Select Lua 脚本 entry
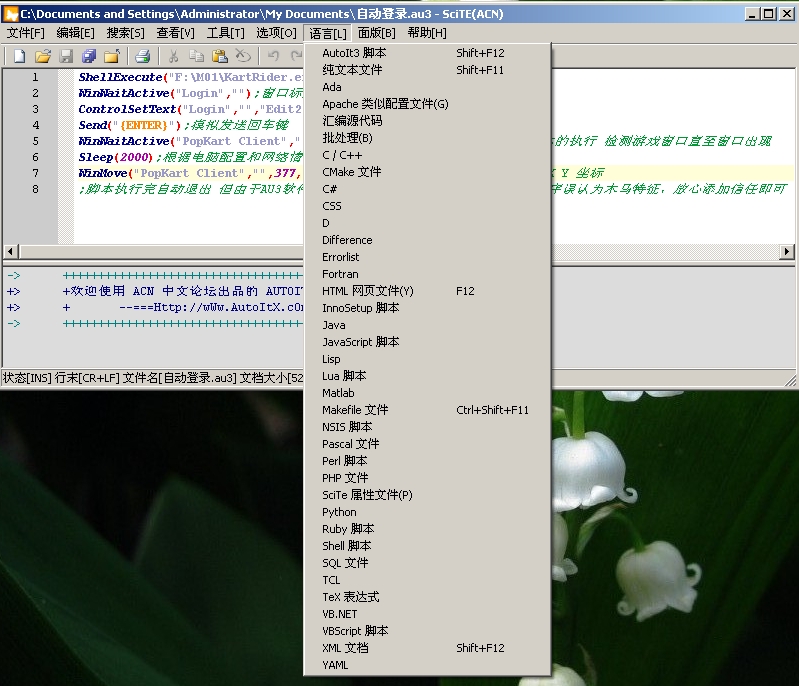799x686 pixels. (427, 376)
